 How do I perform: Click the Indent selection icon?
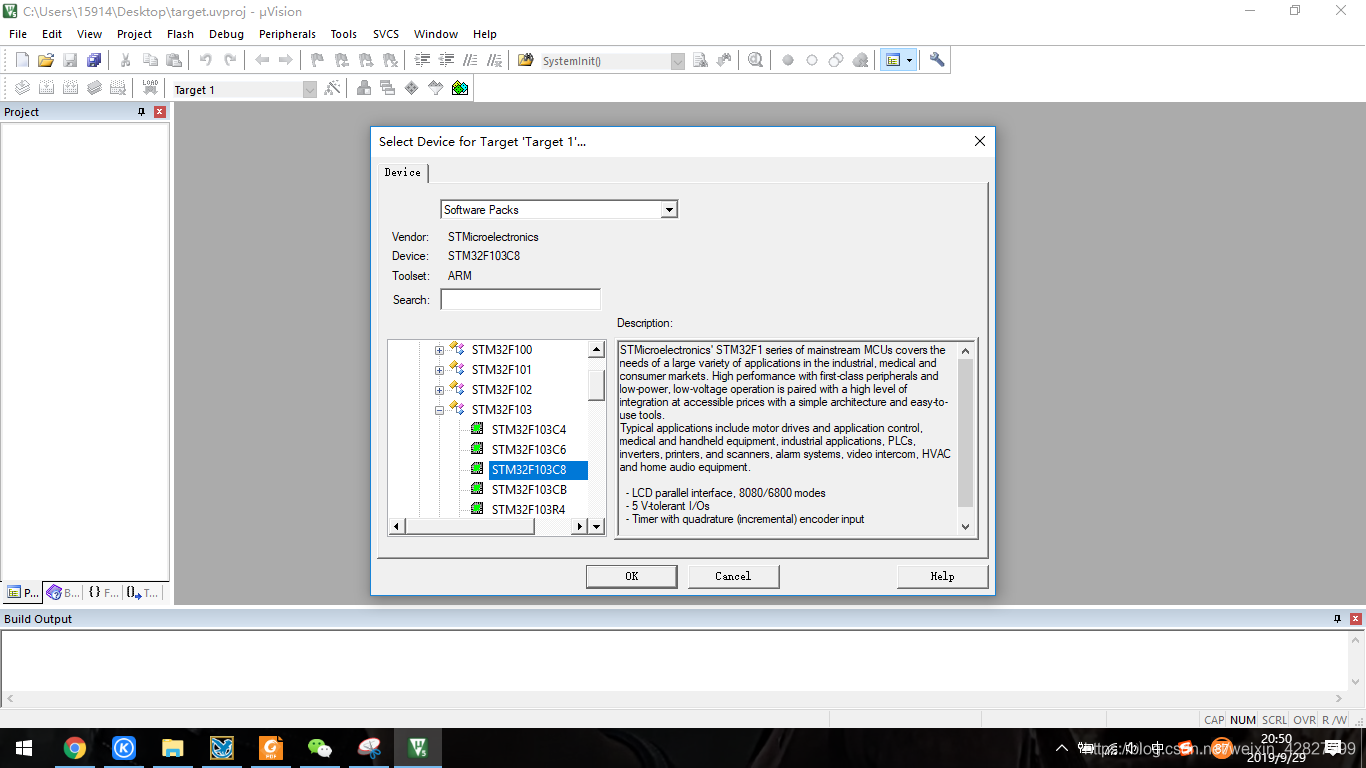pos(423,60)
